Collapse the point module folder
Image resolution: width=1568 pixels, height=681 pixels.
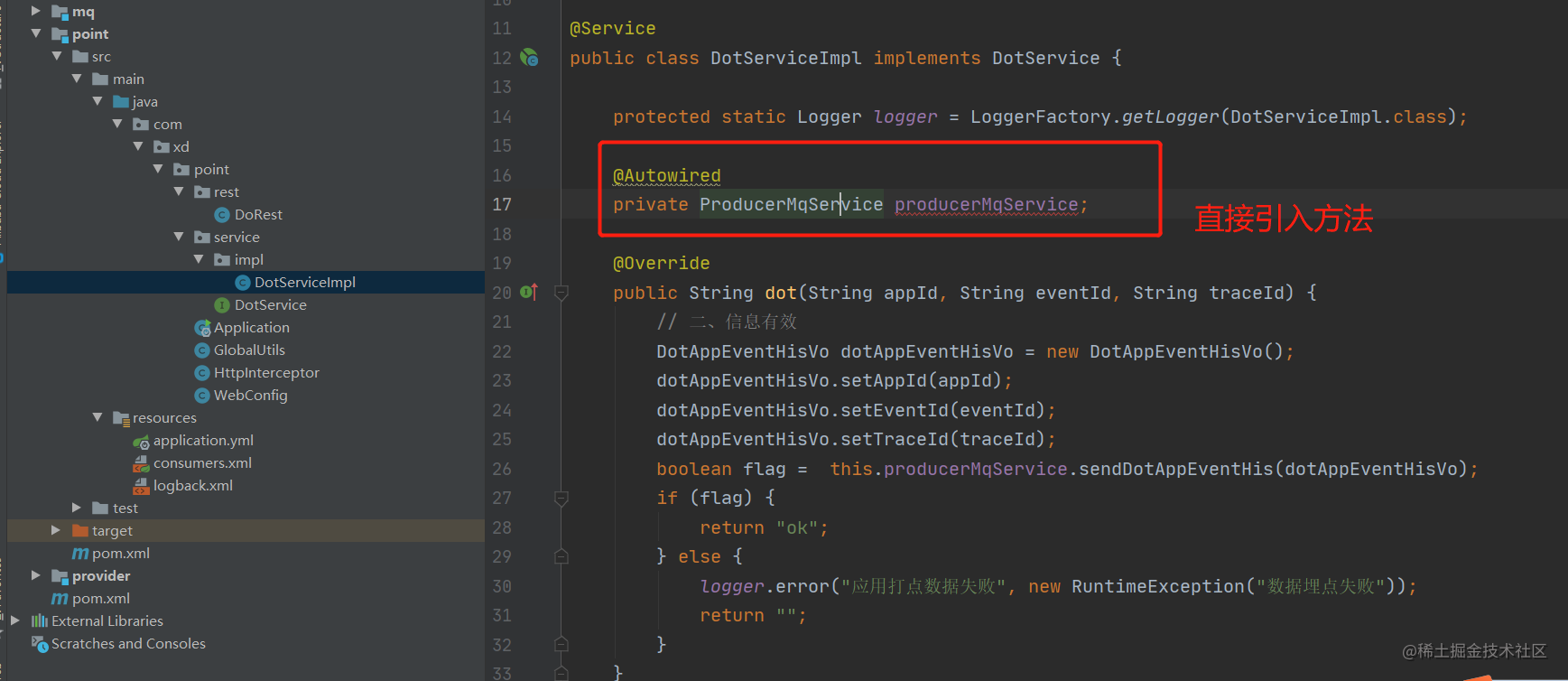pos(36,33)
